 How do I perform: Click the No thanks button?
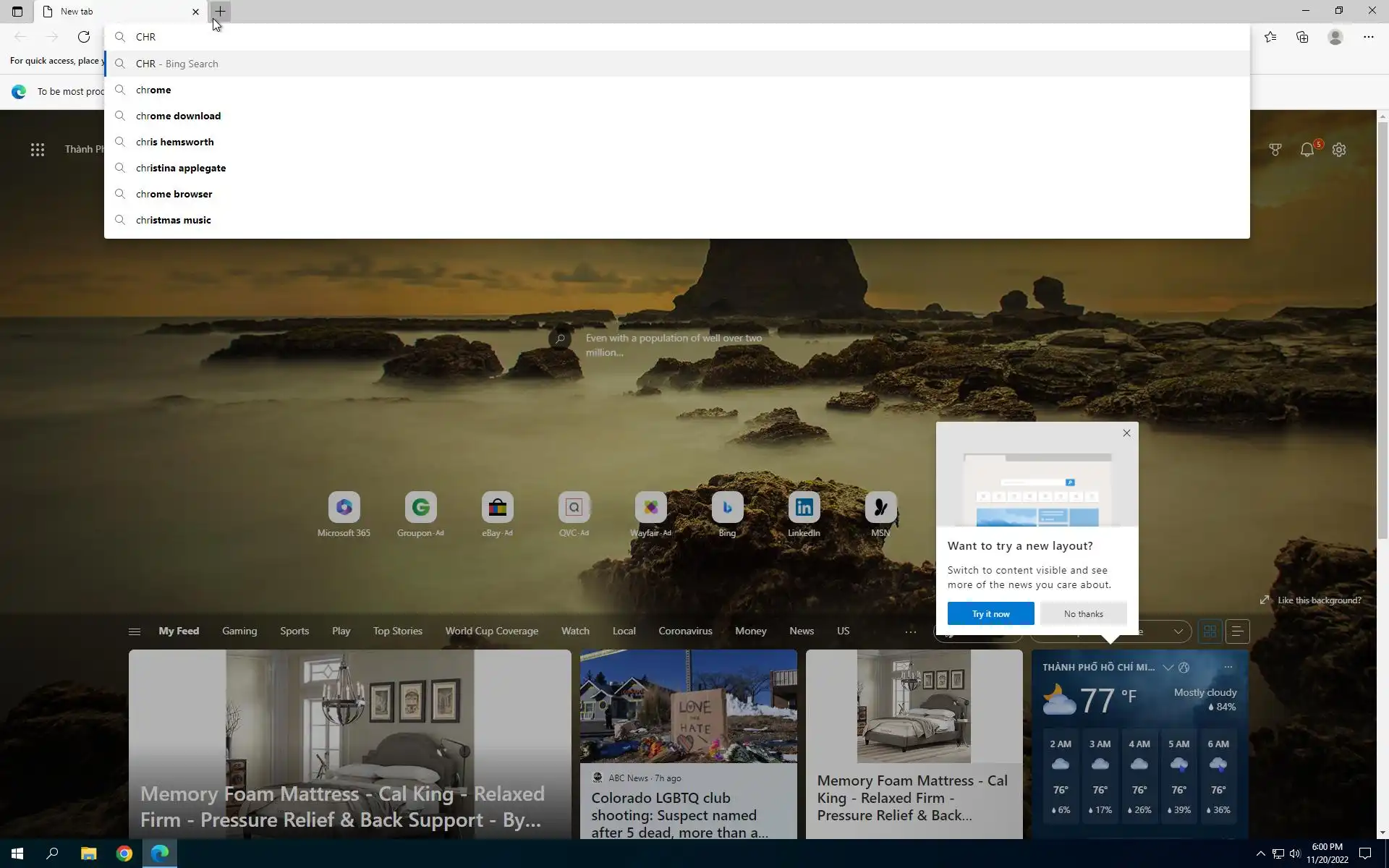point(1083,614)
